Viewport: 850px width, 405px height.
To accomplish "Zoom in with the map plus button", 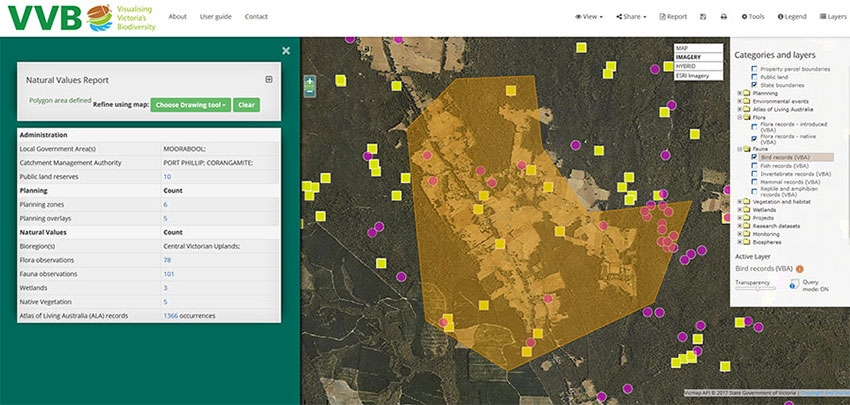I will pyautogui.click(x=310, y=82).
